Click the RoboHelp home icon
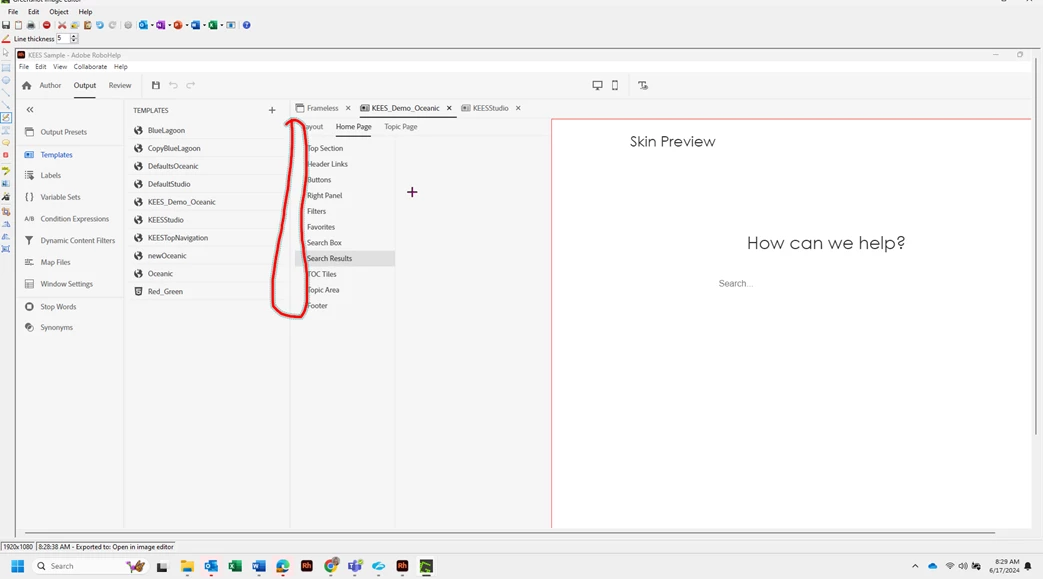 click(27, 85)
